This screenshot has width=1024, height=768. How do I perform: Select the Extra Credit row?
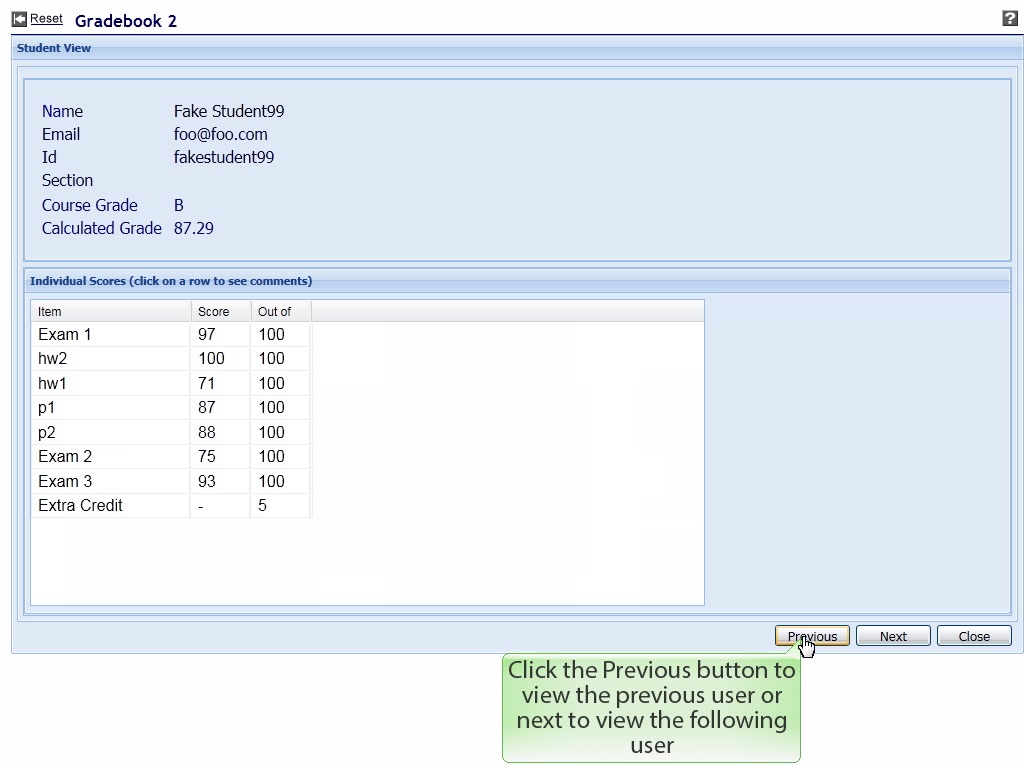click(x=171, y=505)
